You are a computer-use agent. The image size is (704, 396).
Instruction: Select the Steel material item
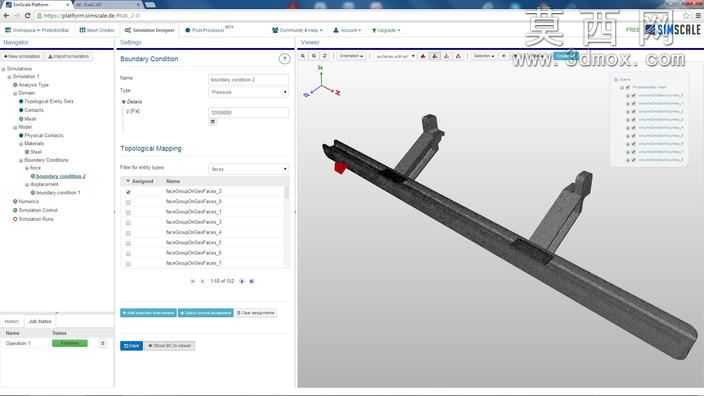(33, 152)
